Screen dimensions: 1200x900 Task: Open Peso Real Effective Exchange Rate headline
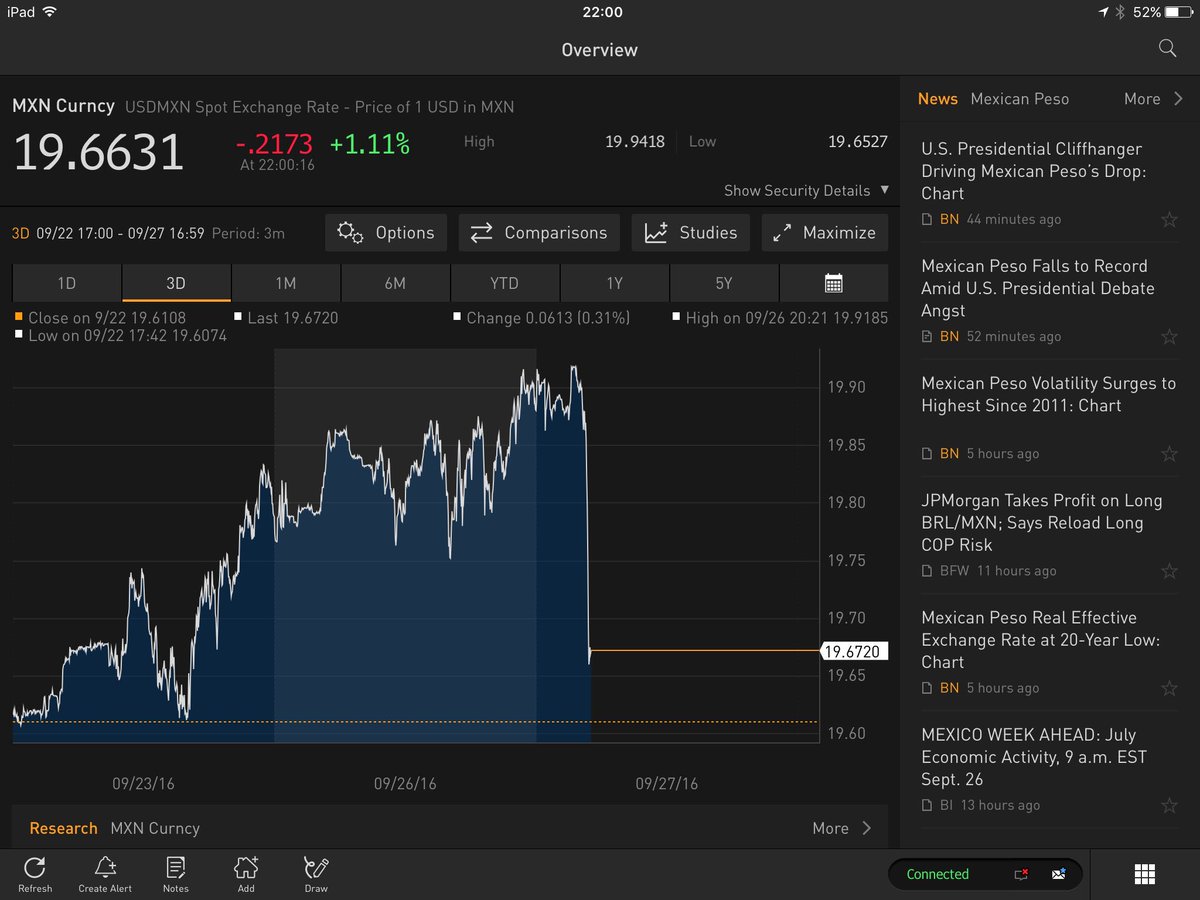coord(1040,639)
